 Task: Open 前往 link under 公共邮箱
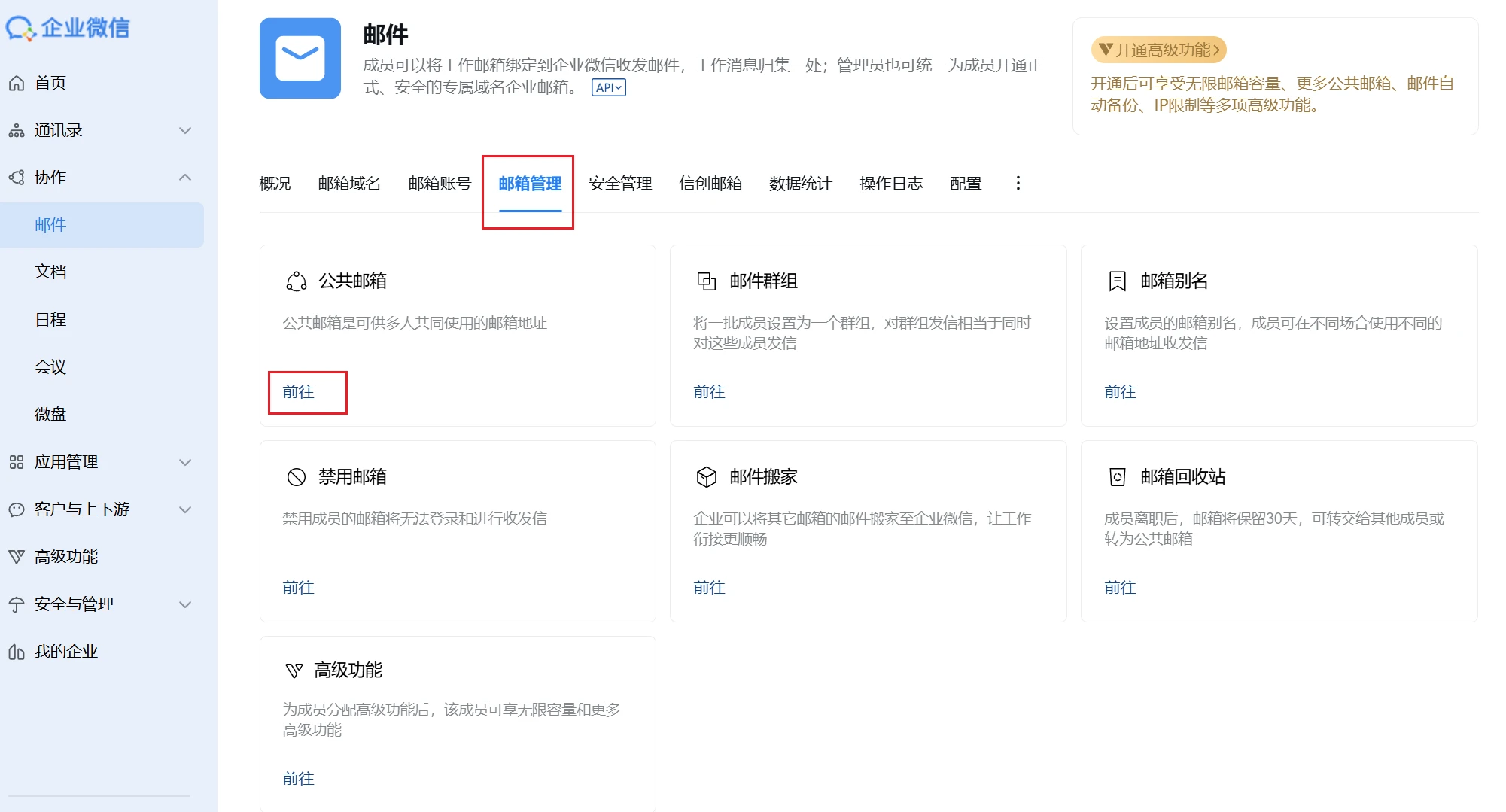tap(298, 391)
